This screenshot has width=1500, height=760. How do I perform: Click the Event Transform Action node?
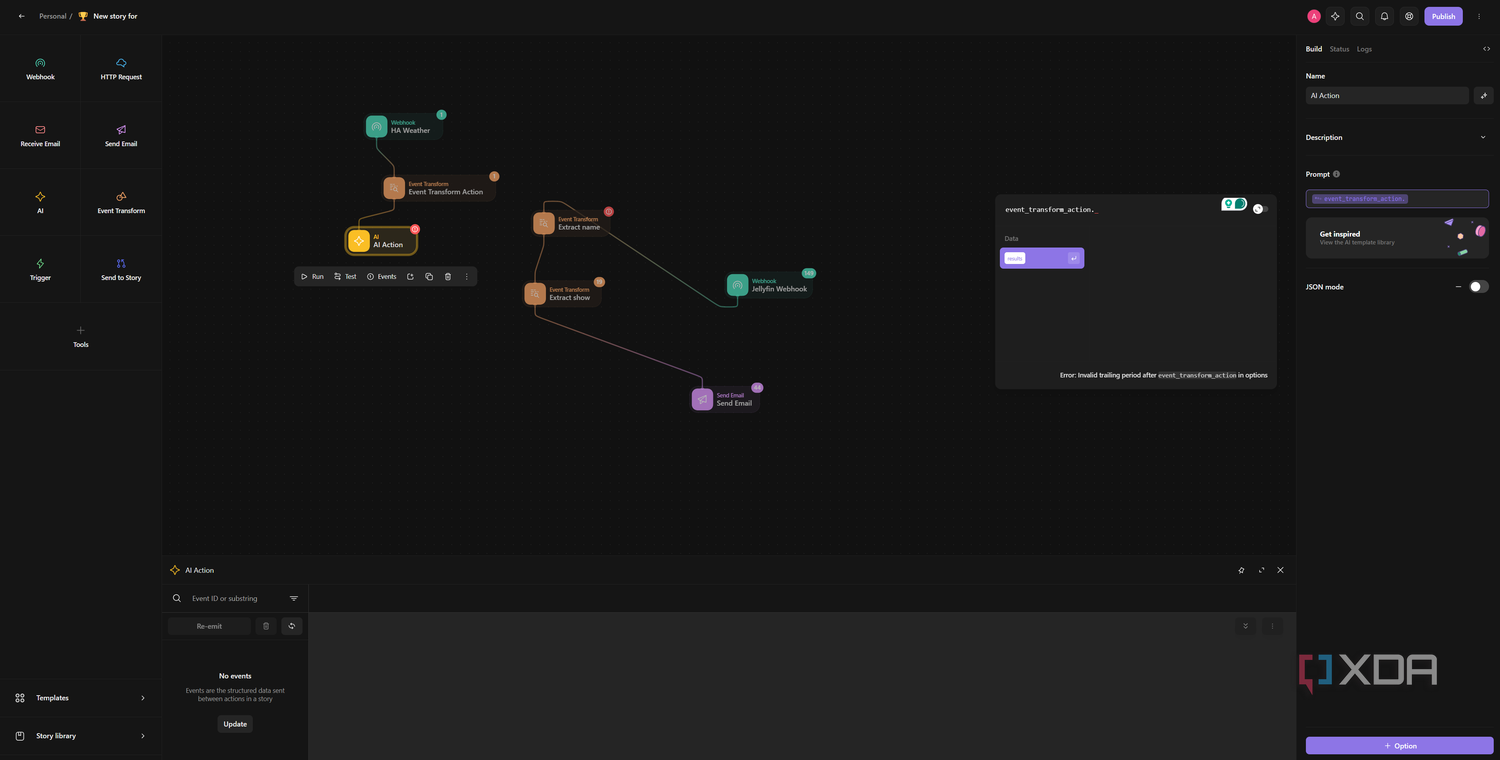click(x=437, y=188)
